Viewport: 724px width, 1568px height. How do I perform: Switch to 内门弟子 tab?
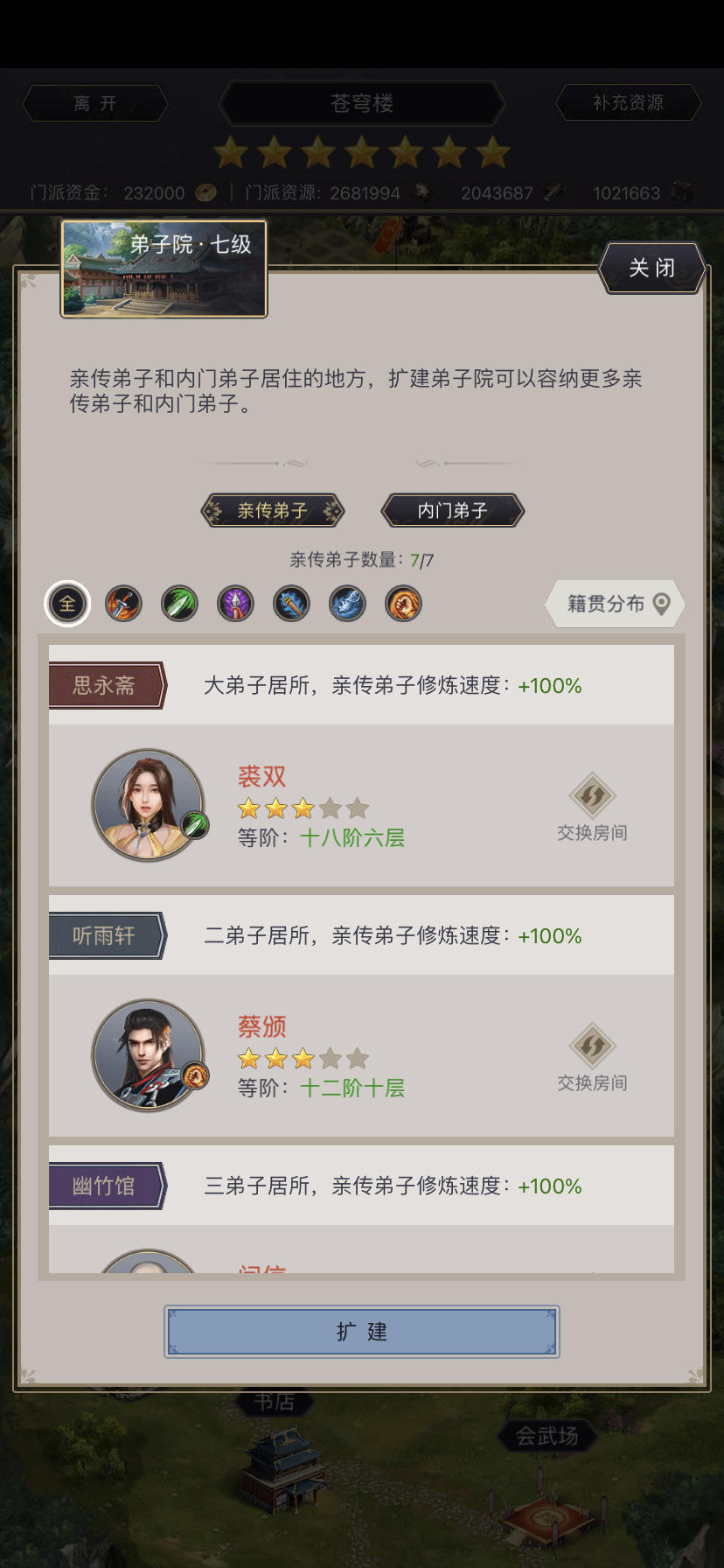tap(453, 510)
